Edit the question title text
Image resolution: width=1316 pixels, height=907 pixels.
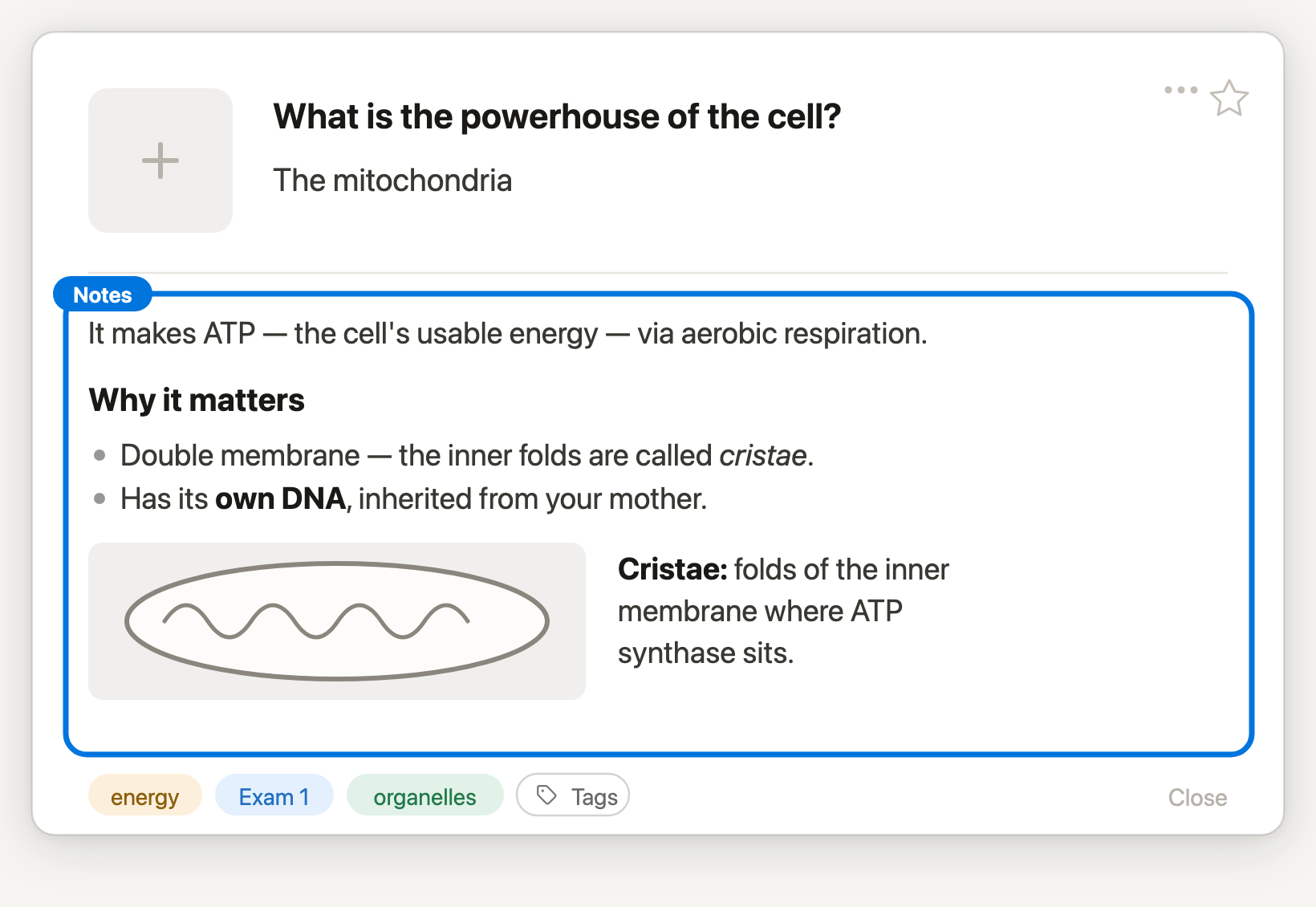point(557,117)
